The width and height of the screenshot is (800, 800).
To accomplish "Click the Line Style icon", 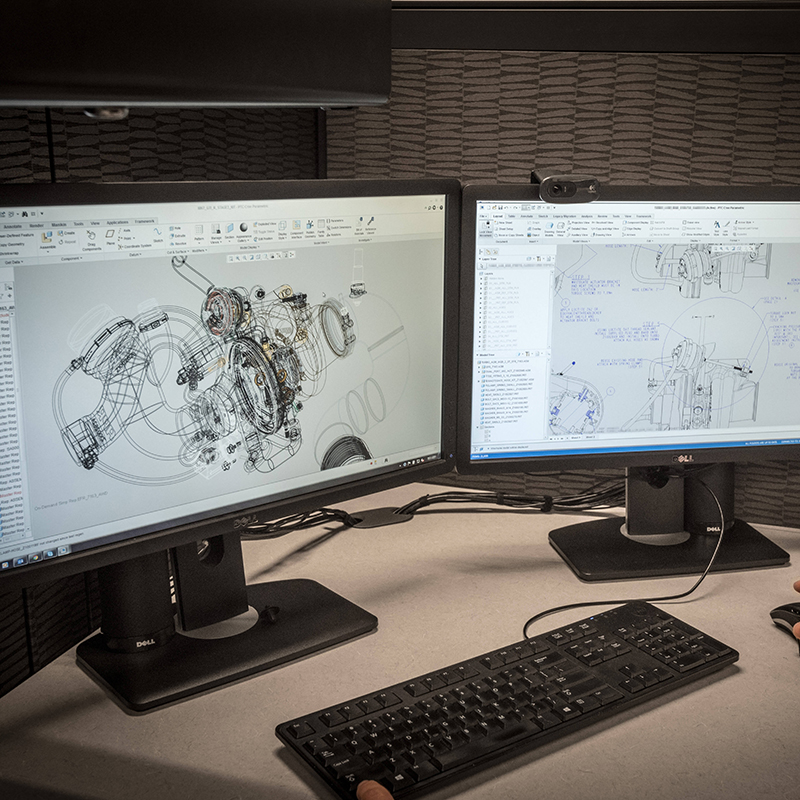I will pyautogui.click(x=726, y=224).
